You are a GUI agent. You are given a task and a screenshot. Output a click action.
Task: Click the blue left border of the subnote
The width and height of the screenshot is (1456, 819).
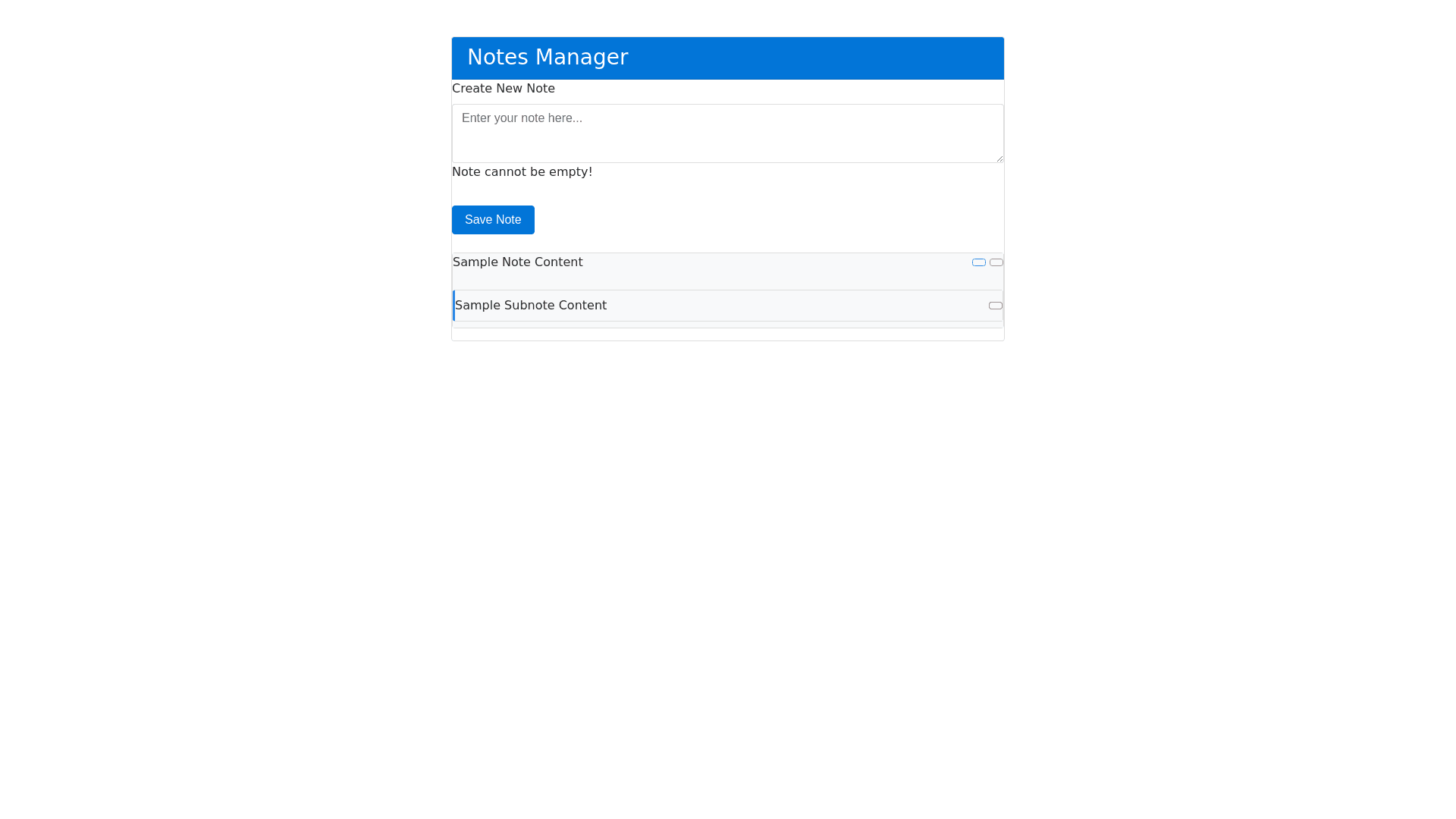pos(453,306)
